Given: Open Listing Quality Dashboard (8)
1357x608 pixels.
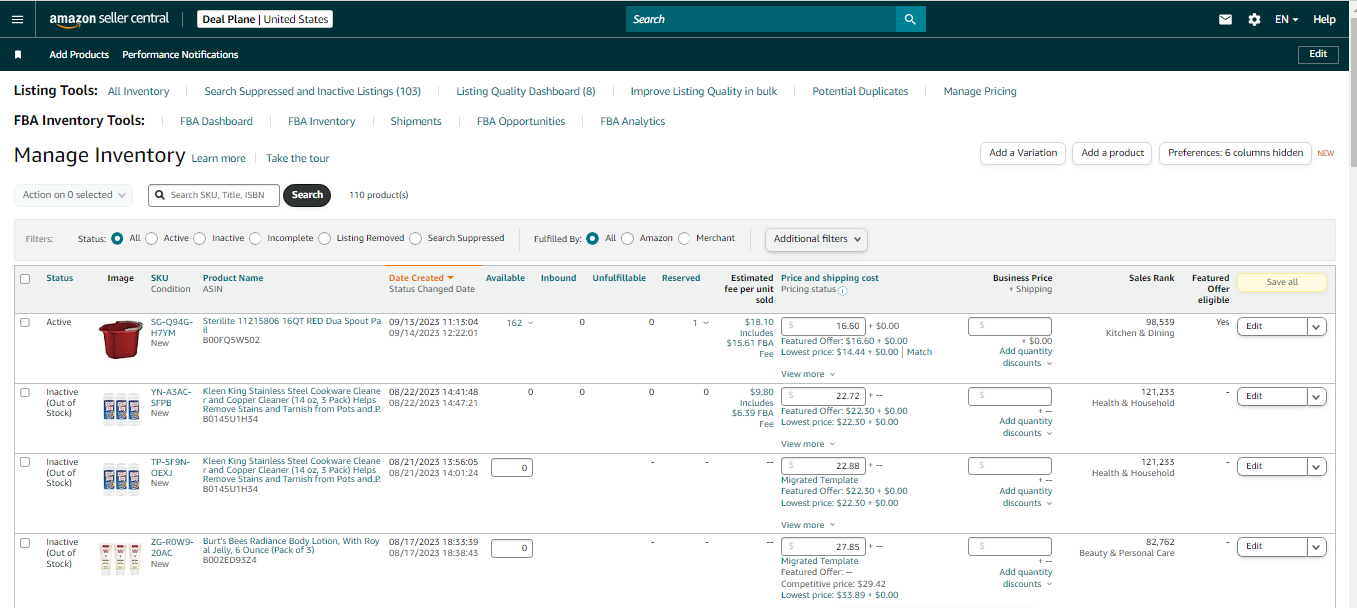Looking at the screenshot, I should [x=526, y=91].
